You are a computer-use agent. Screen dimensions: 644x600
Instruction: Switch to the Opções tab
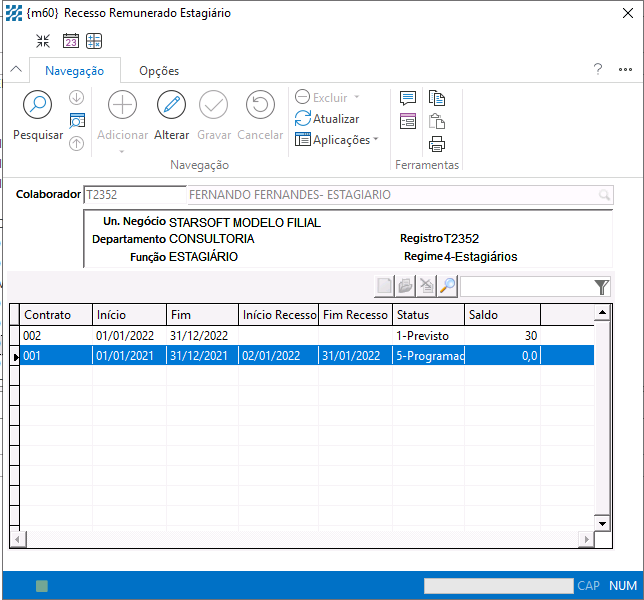pyautogui.click(x=159, y=71)
